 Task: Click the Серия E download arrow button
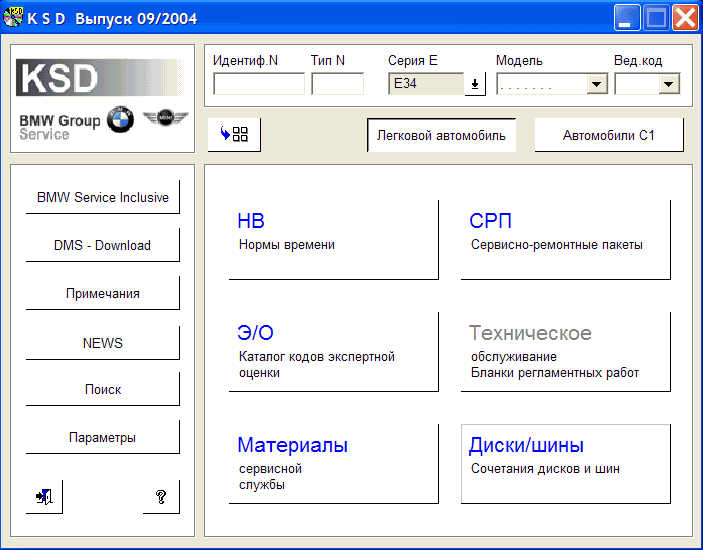(475, 84)
